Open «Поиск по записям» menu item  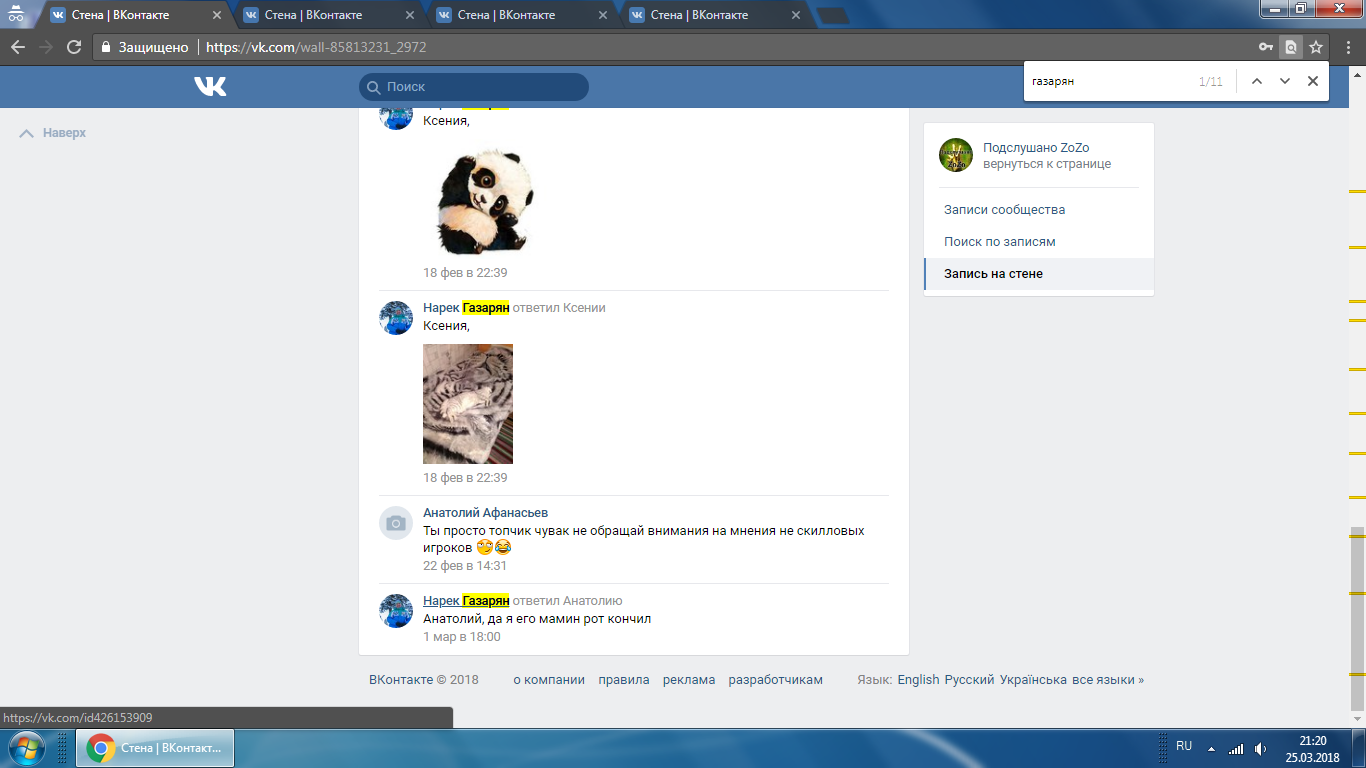click(x=999, y=242)
